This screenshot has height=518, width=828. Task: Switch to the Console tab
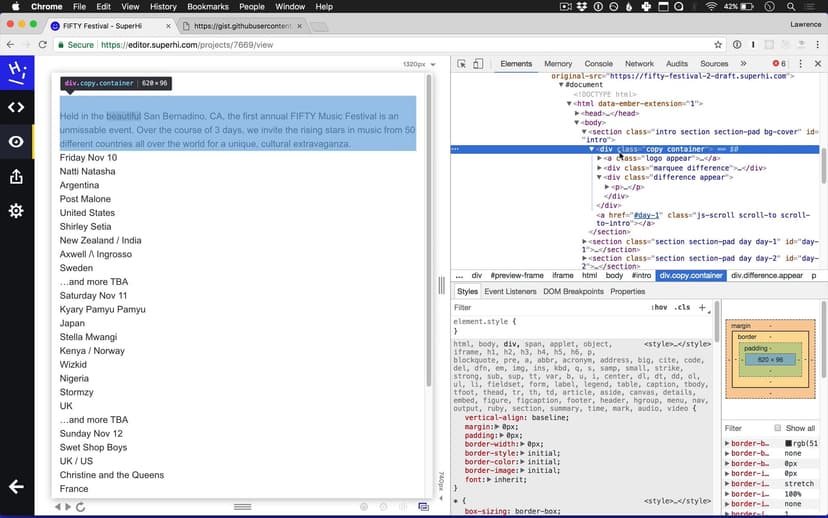click(x=598, y=64)
